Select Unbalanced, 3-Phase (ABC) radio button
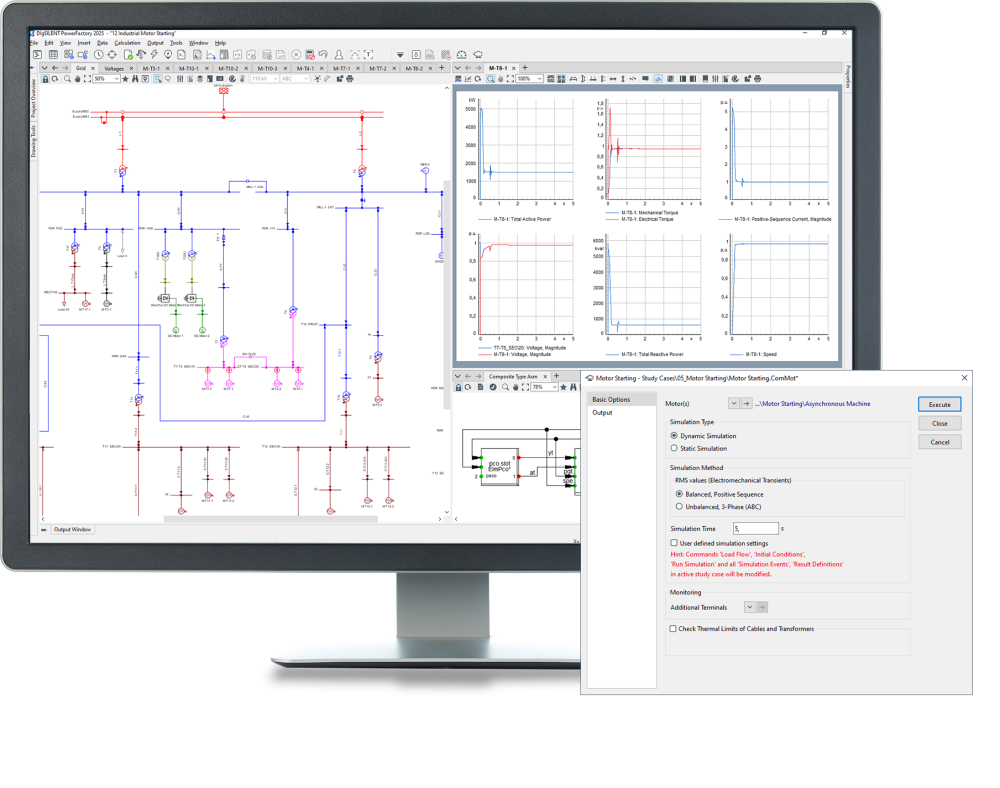 click(x=679, y=507)
